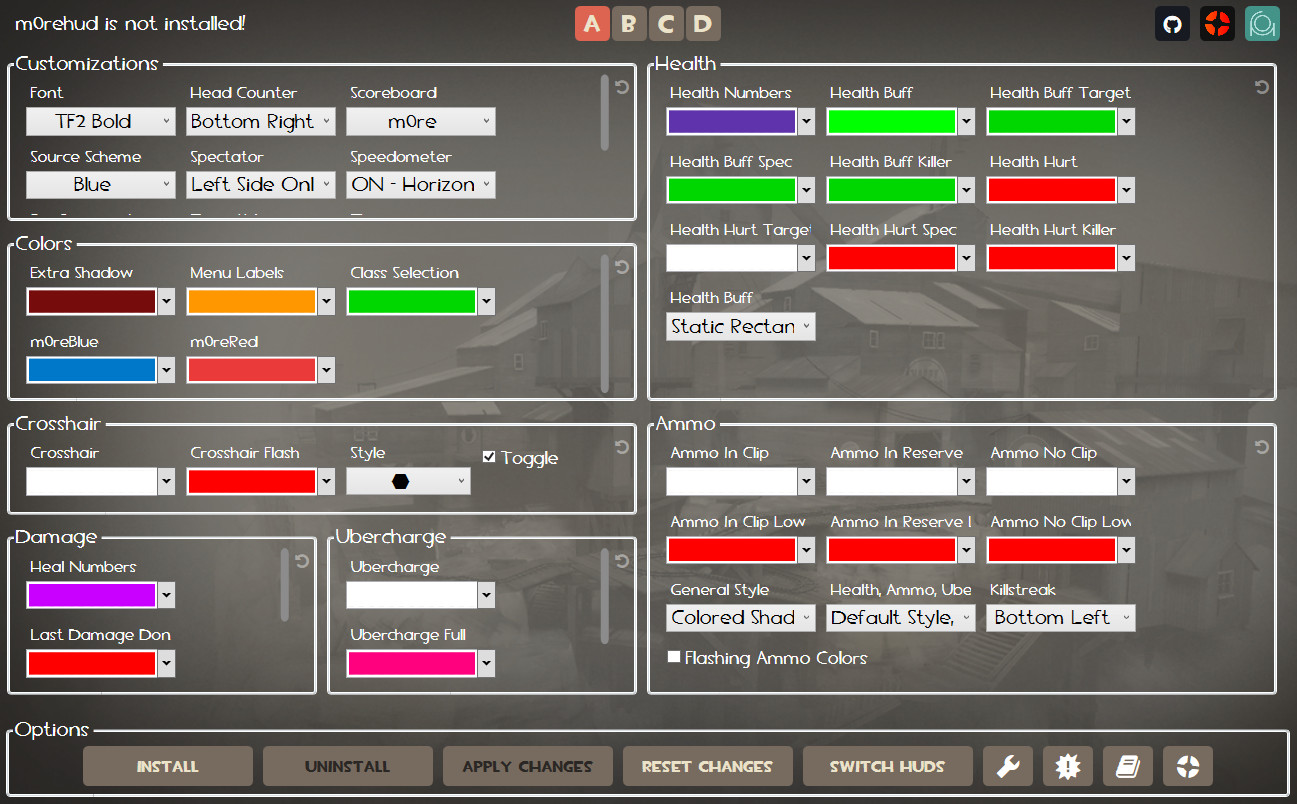This screenshot has height=804, width=1297.
Task: Open the Killstreak dropdown set to Bottom Left
Action: (1060, 617)
